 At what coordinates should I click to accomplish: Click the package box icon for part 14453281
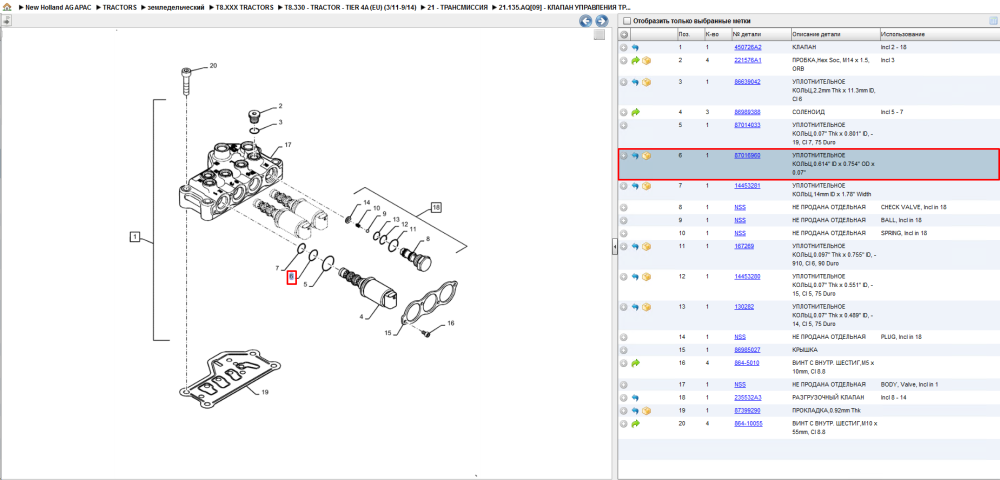pos(646,186)
